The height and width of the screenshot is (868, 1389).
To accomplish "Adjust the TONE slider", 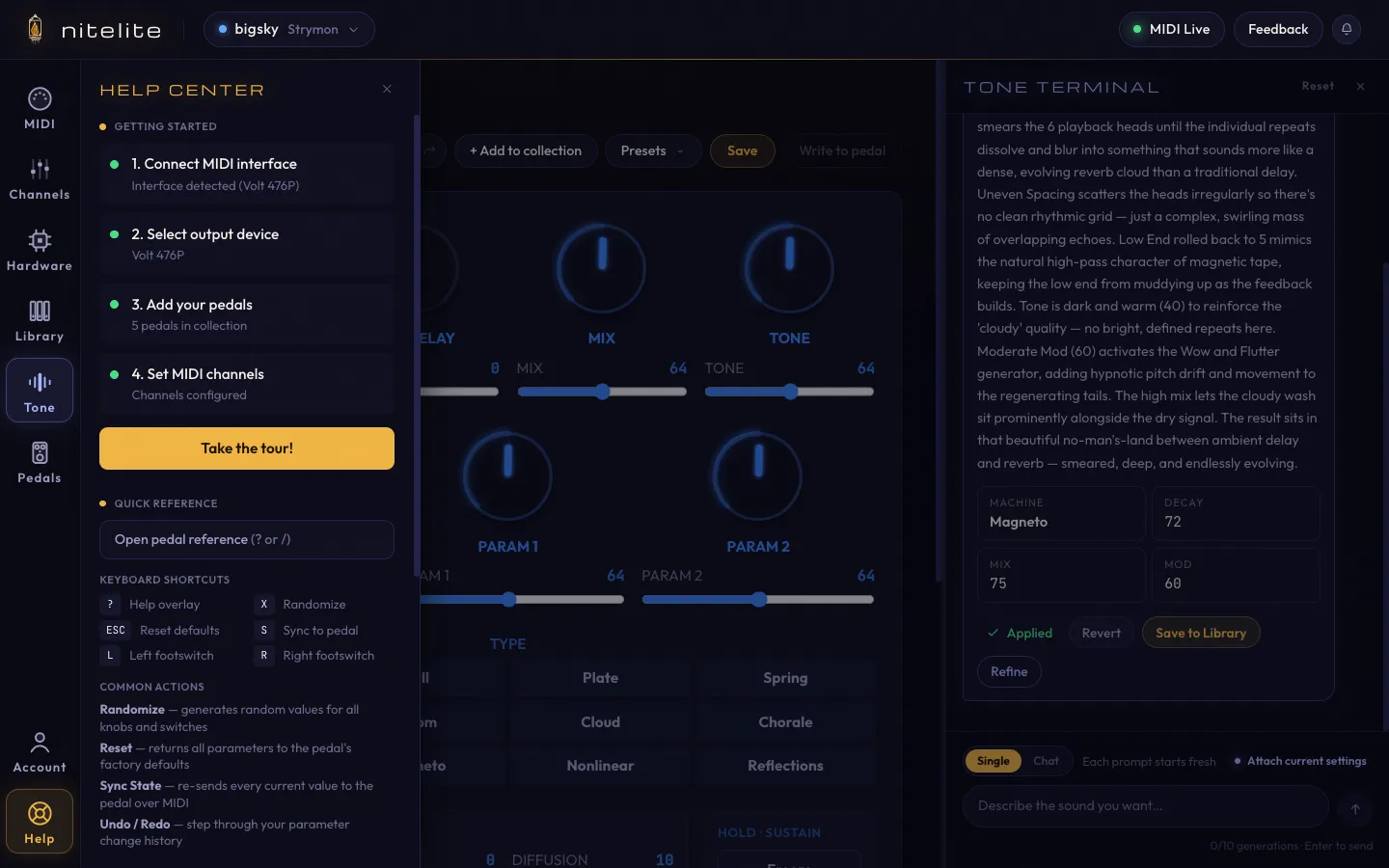I will click(x=789, y=392).
